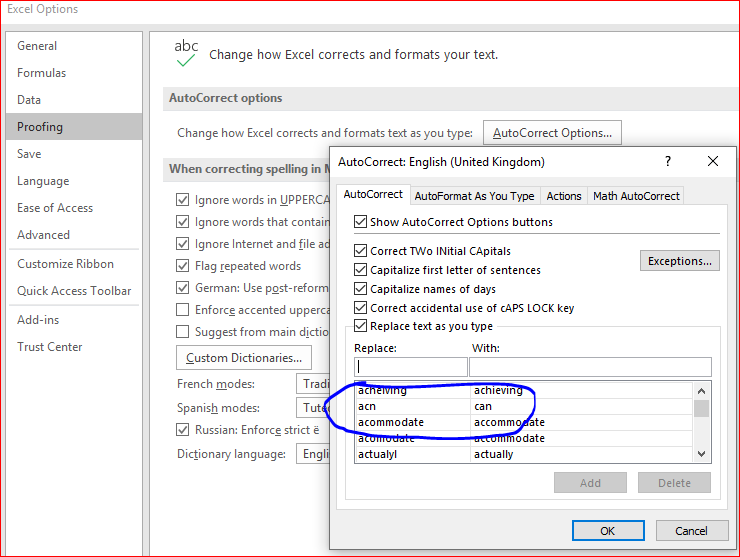This screenshot has width=740, height=557.
Task: Open the Dictionary language dropdown
Action: (313, 454)
